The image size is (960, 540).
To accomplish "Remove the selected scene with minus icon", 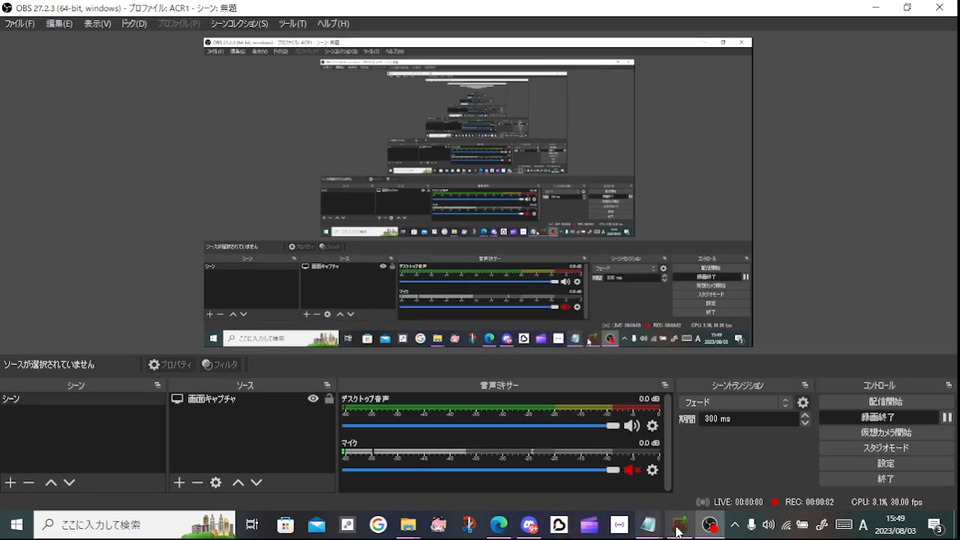I will tap(29, 482).
